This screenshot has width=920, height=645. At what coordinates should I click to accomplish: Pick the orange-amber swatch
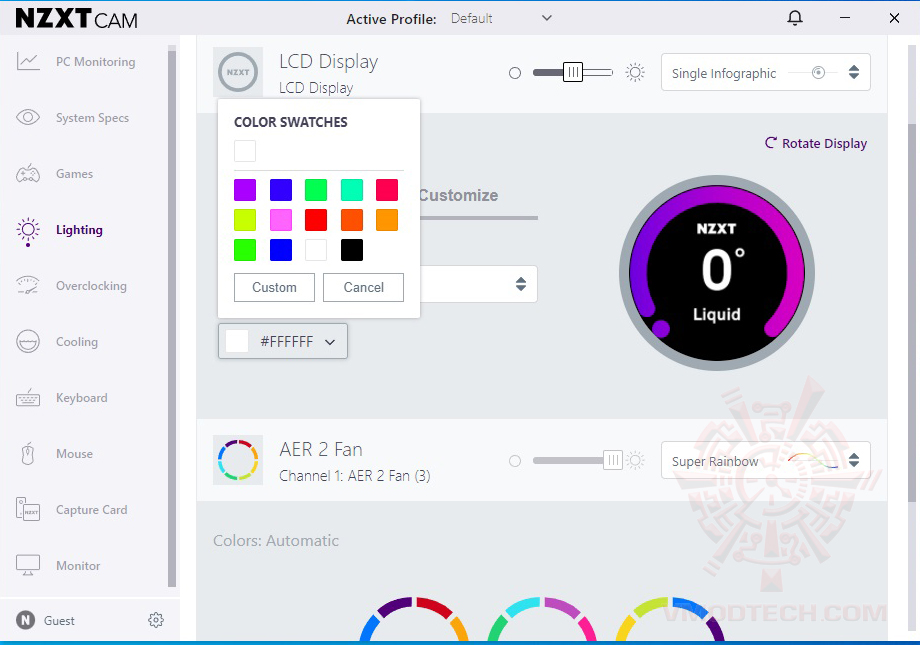click(387, 220)
